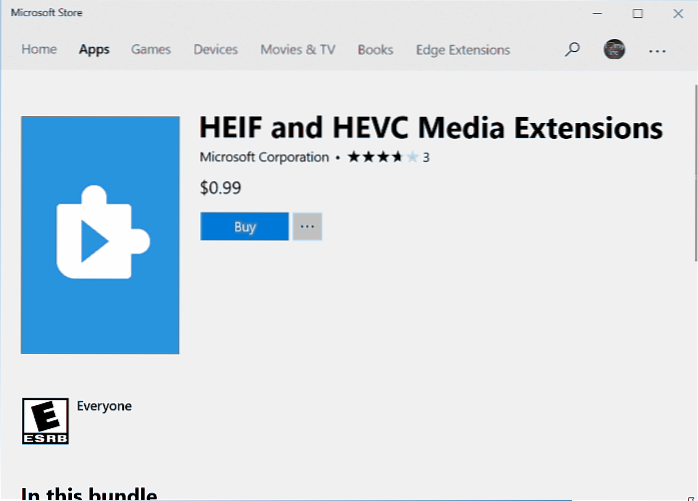
Task: Open the Games tab
Action: pyautogui.click(x=151, y=50)
